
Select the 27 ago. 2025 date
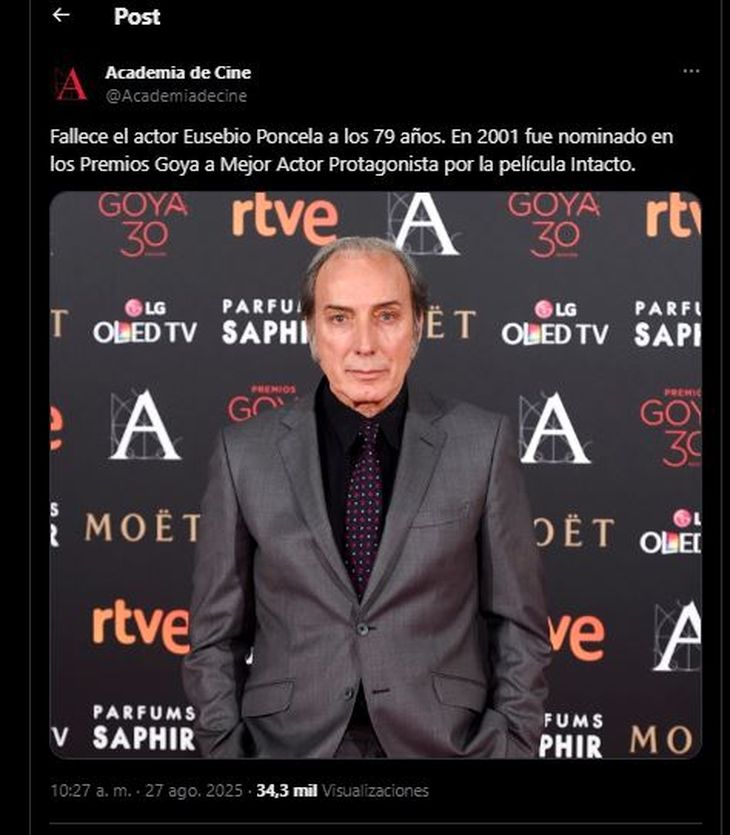[x=194, y=791]
